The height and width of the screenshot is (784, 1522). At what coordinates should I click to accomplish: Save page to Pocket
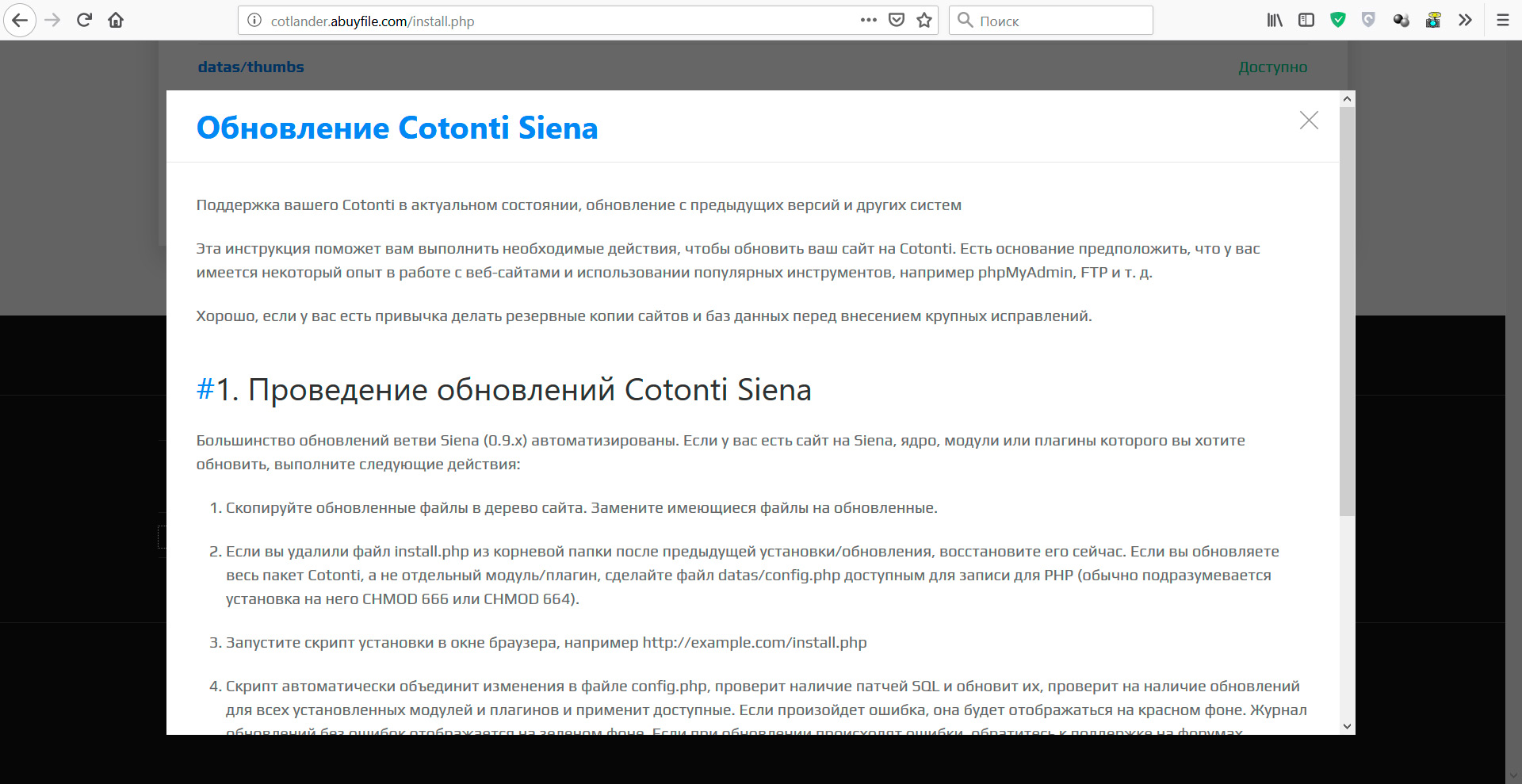tap(897, 21)
